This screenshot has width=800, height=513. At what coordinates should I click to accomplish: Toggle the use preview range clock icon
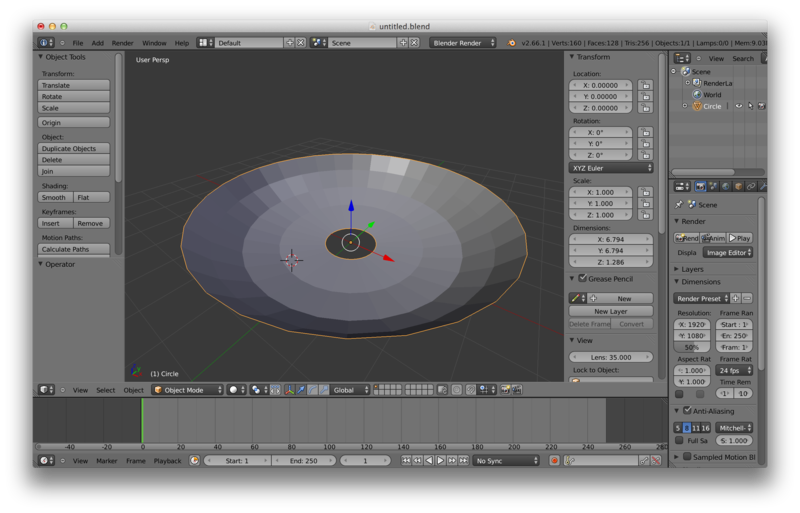pyautogui.click(x=194, y=461)
